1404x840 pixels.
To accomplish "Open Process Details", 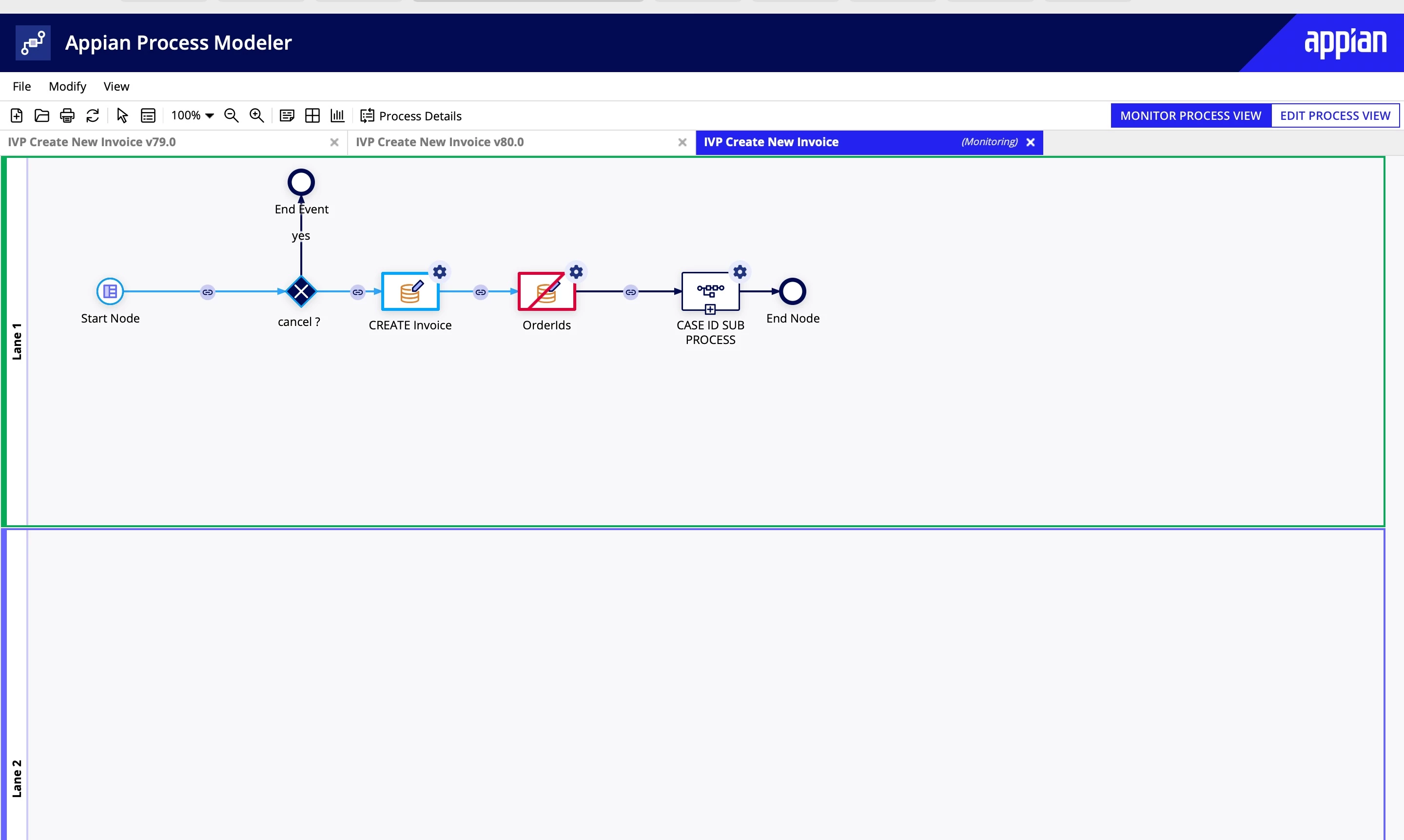I will 411,115.
